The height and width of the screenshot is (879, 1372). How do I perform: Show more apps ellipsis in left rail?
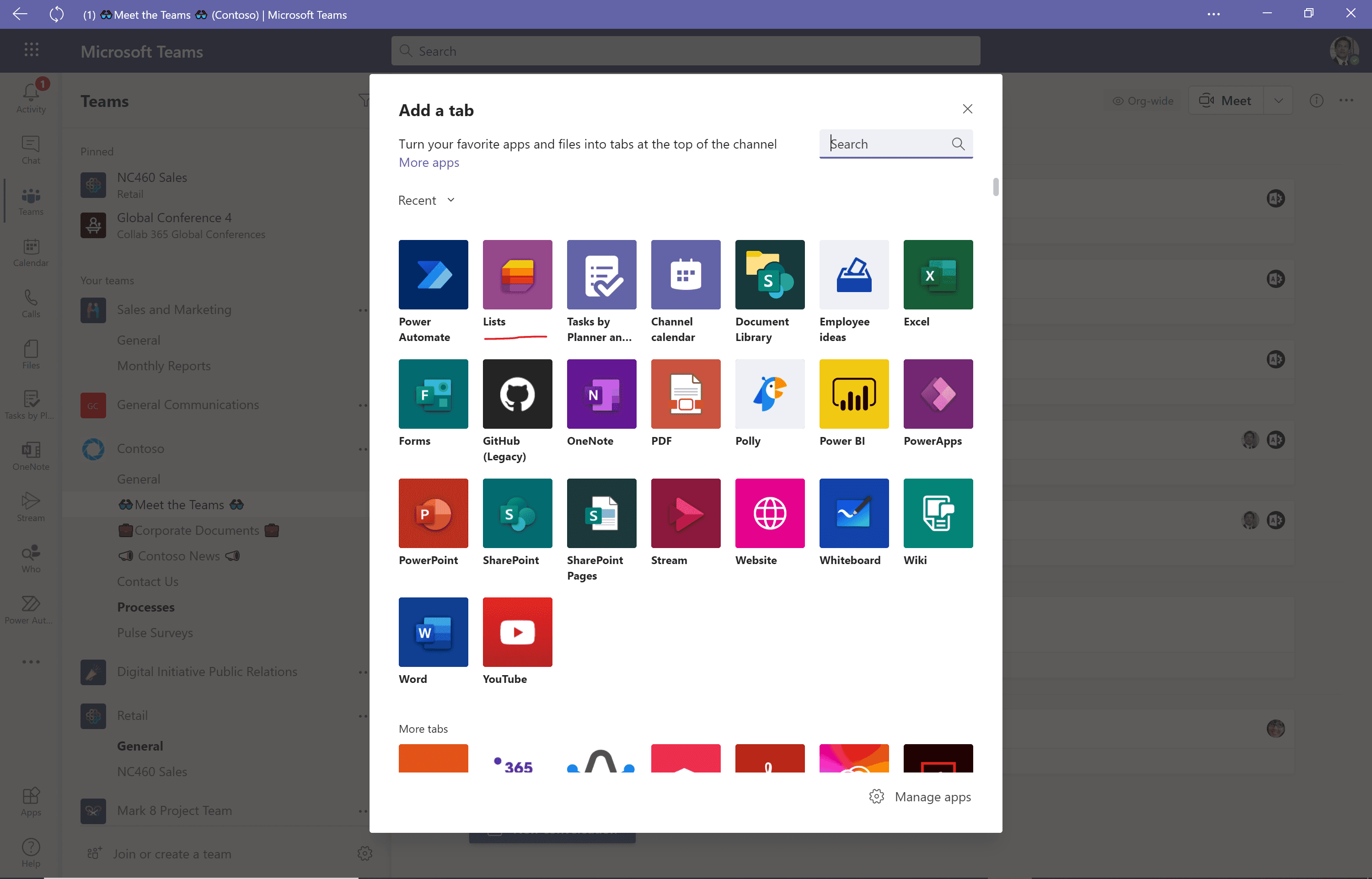[31, 662]
